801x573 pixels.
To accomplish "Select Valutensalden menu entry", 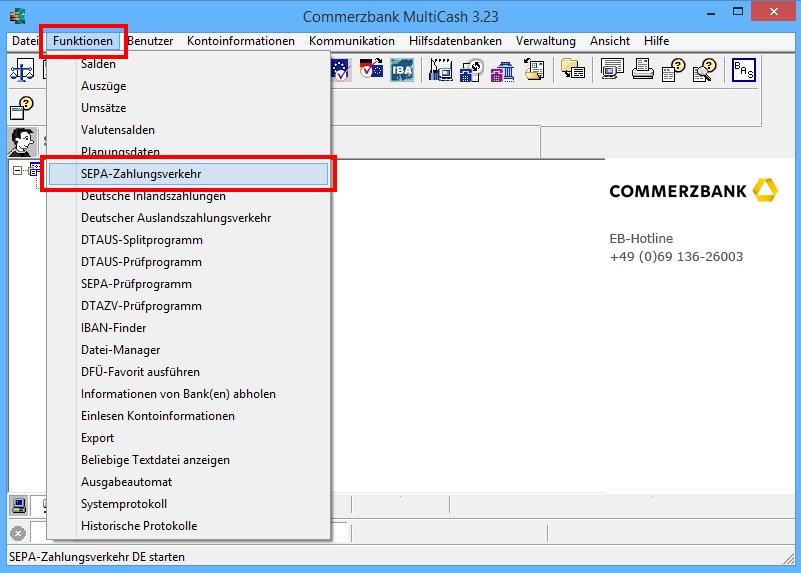I will click(189, 130).
